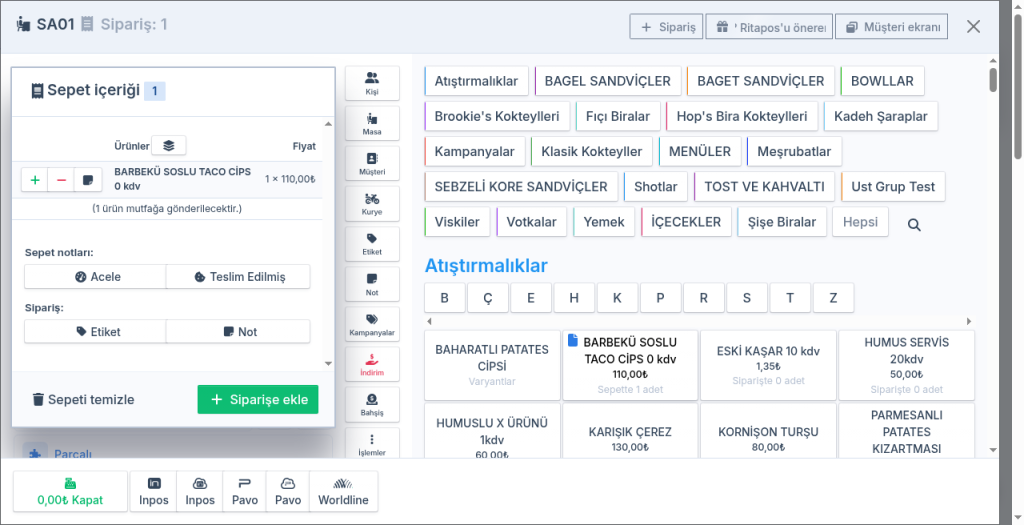Image resolution: width=1024 pixels, height=525 pixels.
Task: Pay with the second Inpos button
Action: pyautogui.click(x=200, y=491)
